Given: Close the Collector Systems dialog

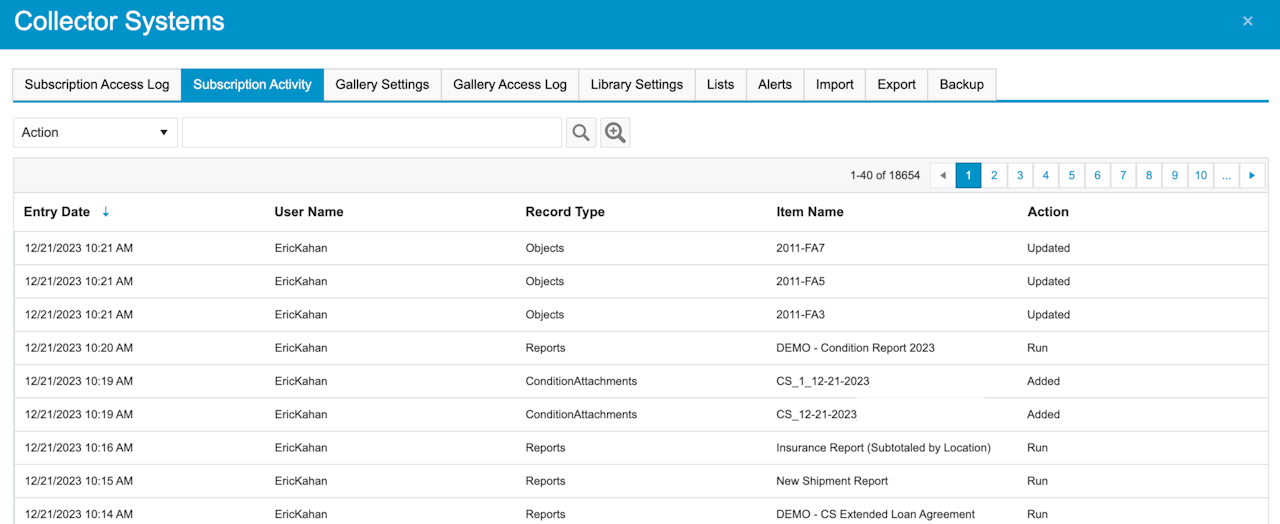Looking at the screenshot, I should pos(1247,21).
